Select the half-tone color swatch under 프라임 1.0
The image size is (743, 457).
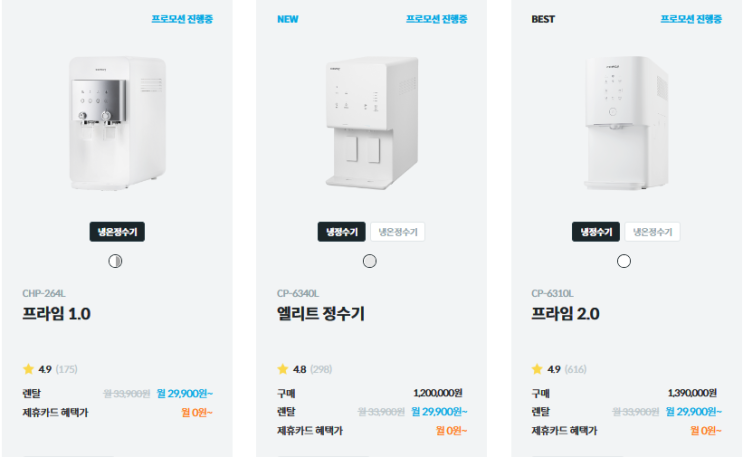(x=115, y=261)
